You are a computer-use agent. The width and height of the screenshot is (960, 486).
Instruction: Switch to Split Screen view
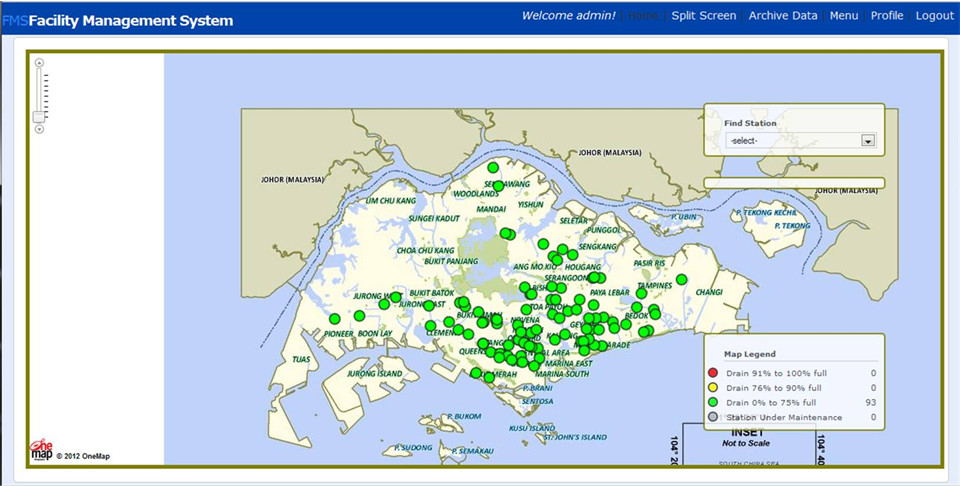tap(703, 16)
